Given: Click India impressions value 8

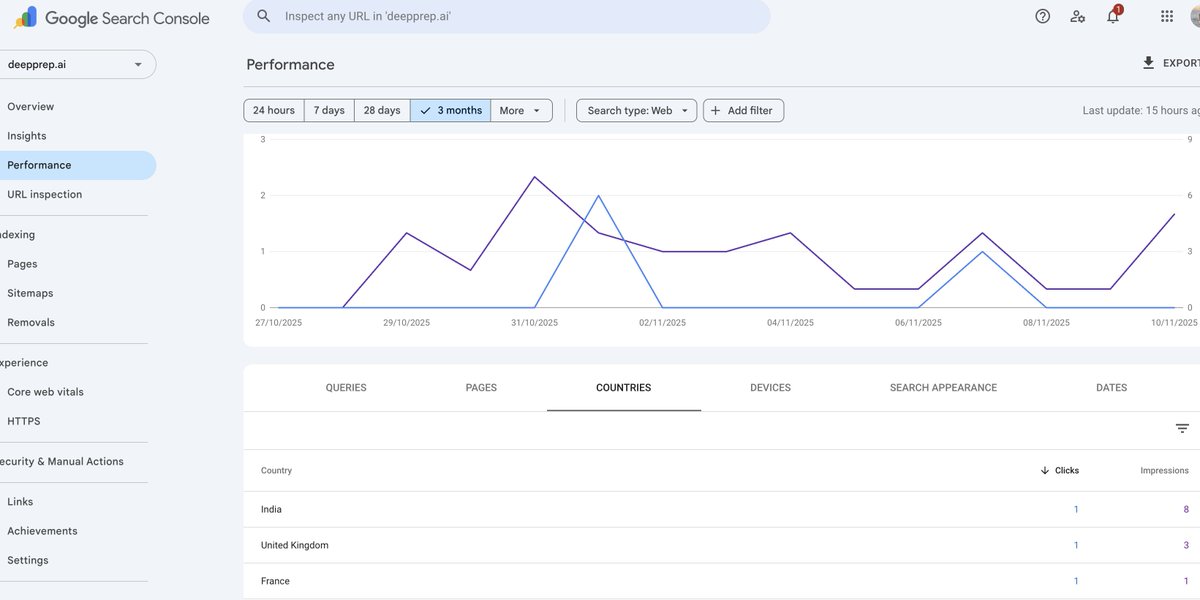Looking at the screenshot, I should tap(1186, 510).
